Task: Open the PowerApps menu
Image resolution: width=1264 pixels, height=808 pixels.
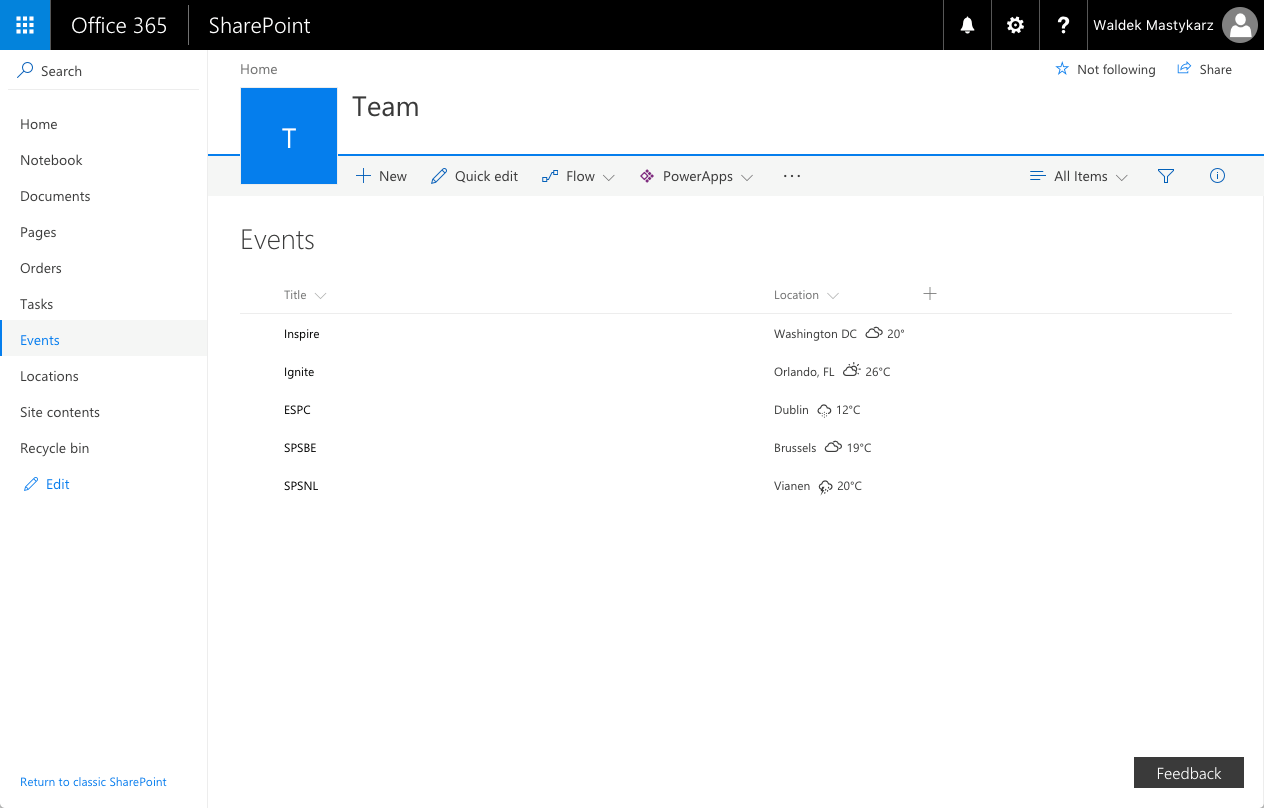Action: (696, 175)
